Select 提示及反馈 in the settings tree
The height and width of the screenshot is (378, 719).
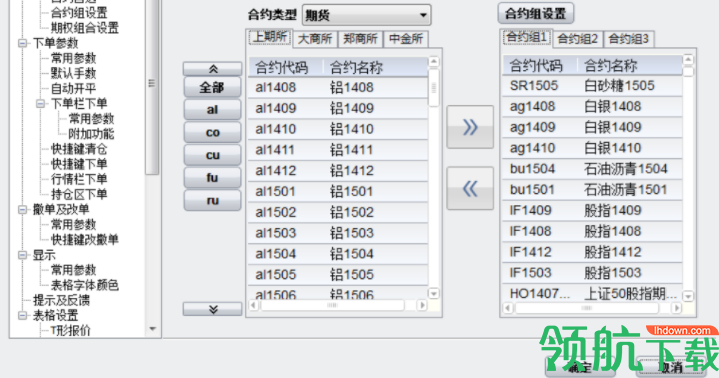coord(61,300)
